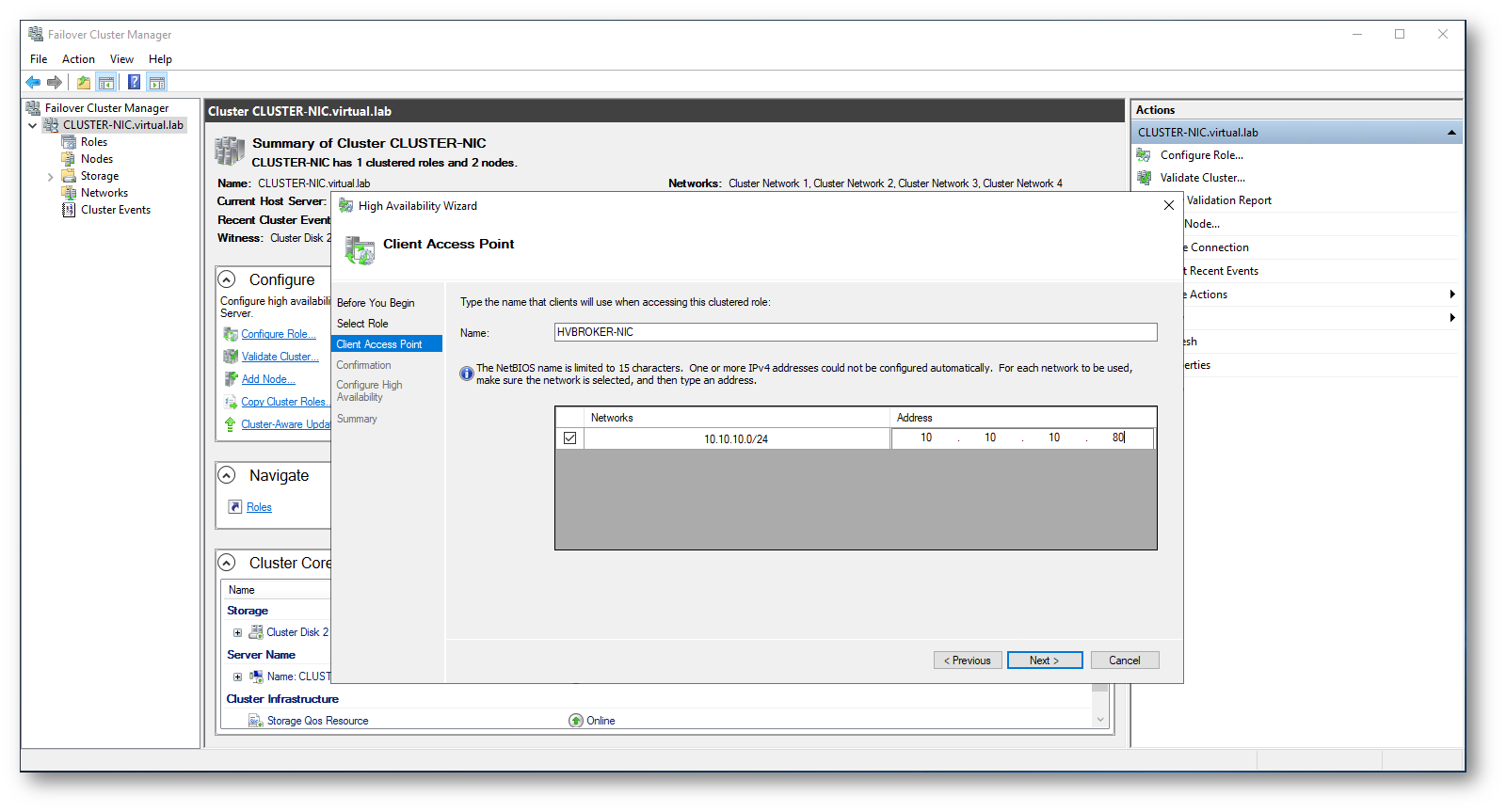Expand the Storage tree node
Viewport: 1506px width, 812px height.
pos(51,177)
